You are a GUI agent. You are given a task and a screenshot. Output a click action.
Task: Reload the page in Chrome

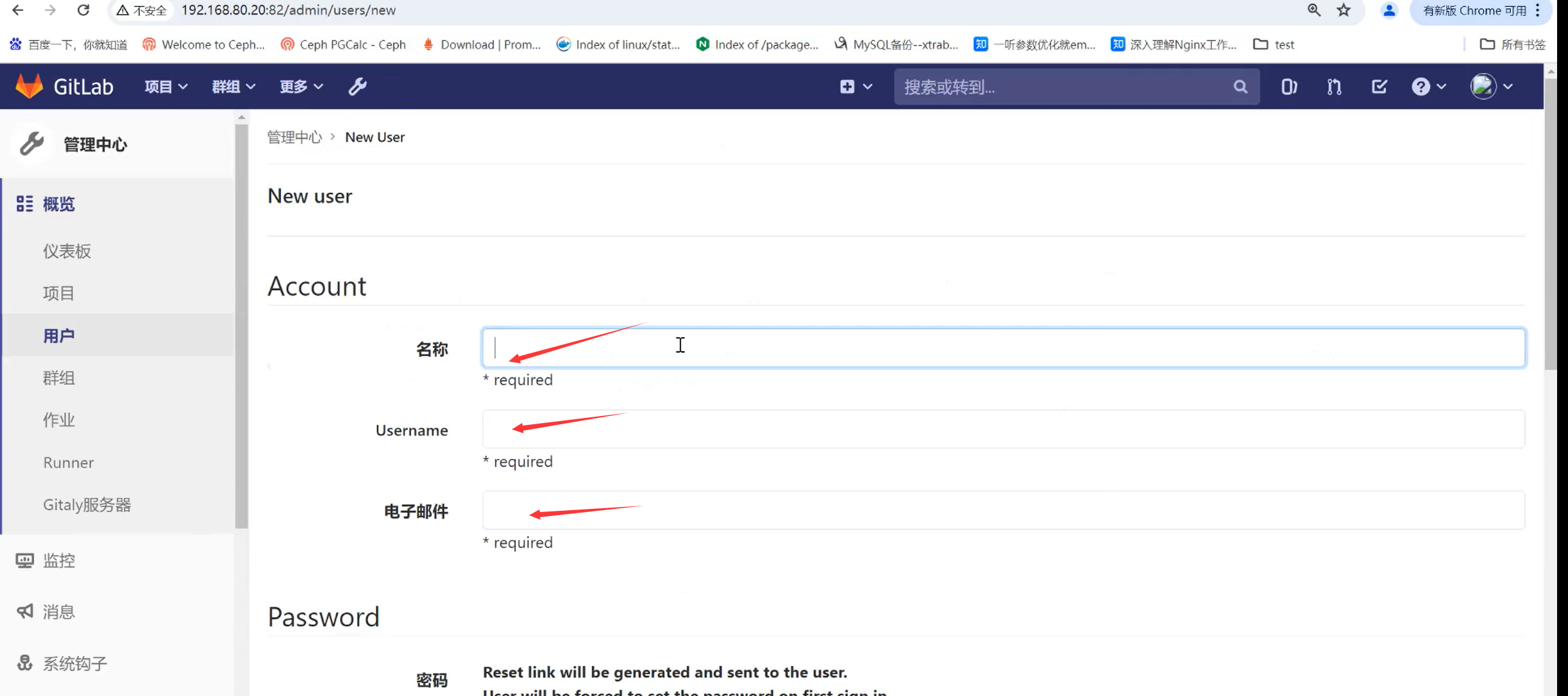[83, 10]
